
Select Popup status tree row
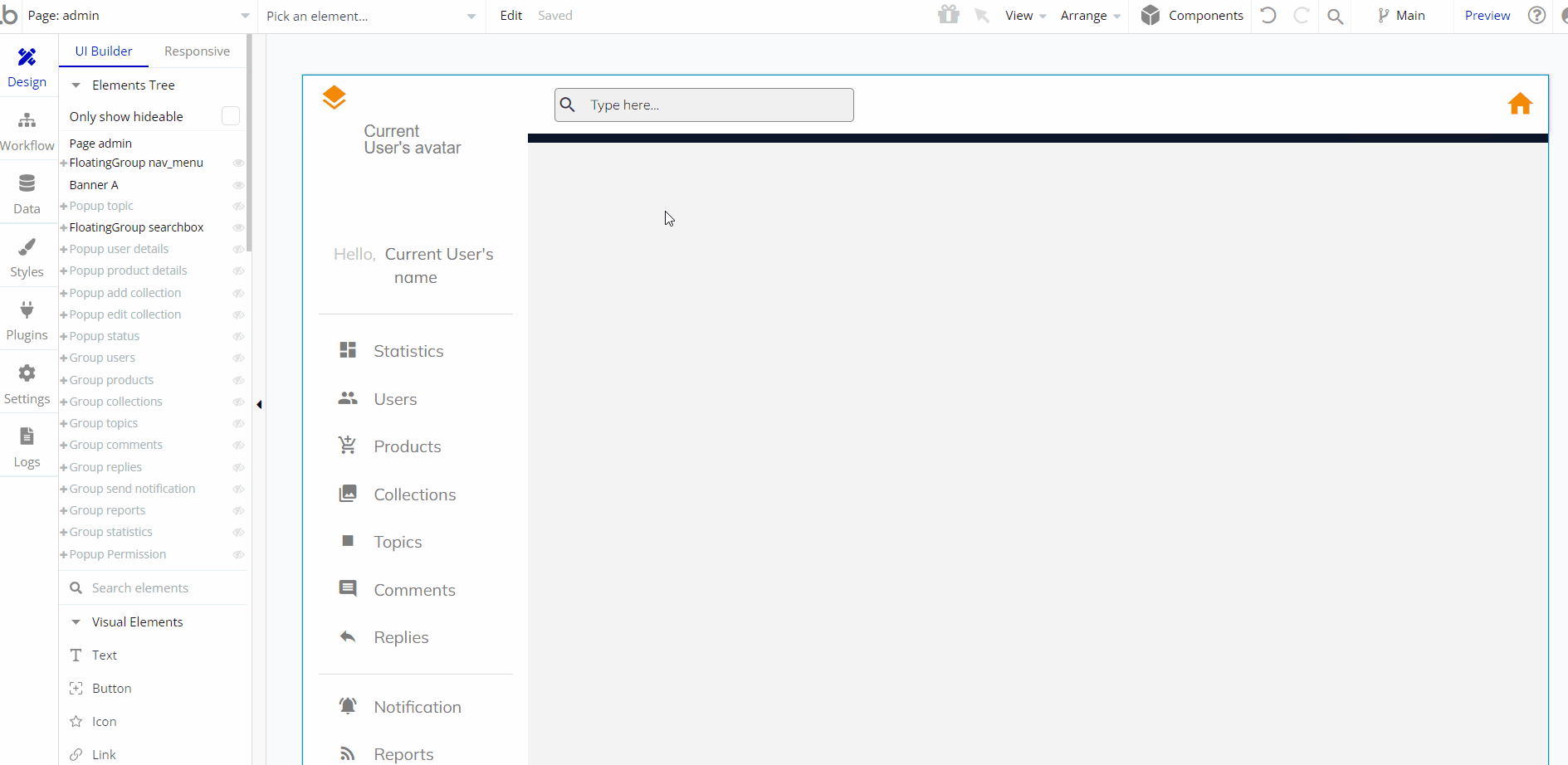tap(105, 336)
